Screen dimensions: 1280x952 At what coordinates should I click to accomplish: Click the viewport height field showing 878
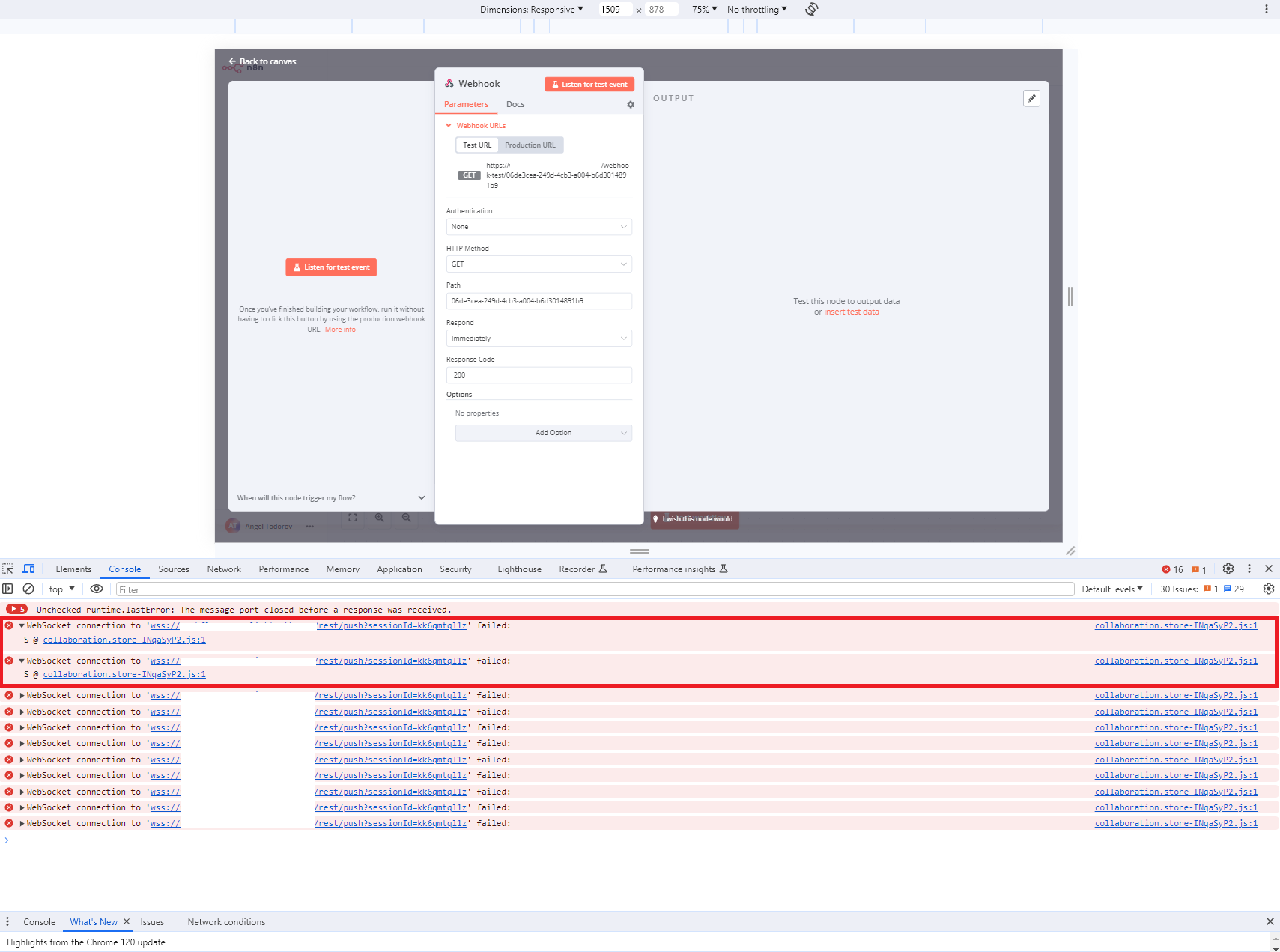tap(662, 10)
